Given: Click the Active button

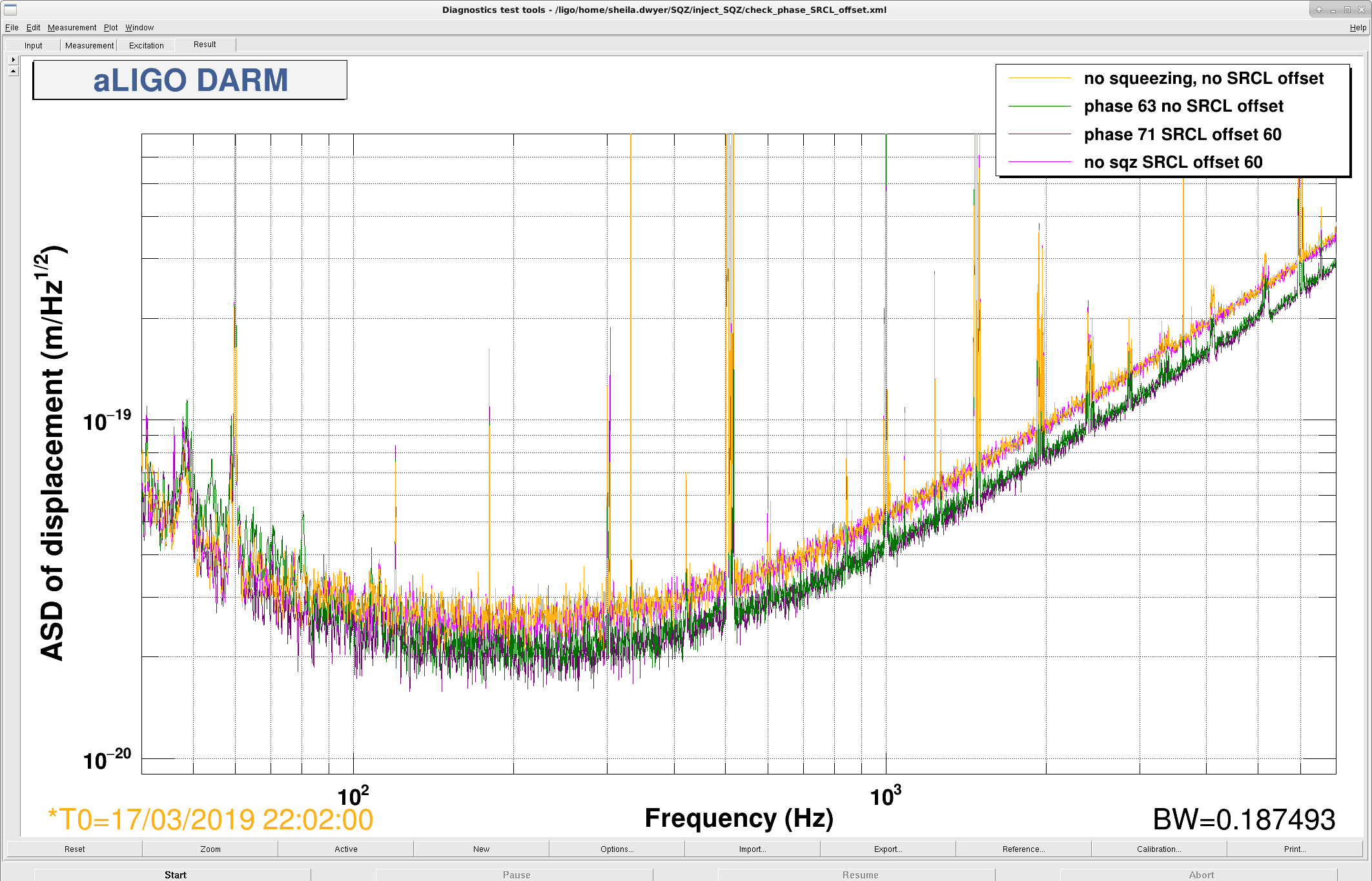Looking at the screenshot, I should 346,849.
